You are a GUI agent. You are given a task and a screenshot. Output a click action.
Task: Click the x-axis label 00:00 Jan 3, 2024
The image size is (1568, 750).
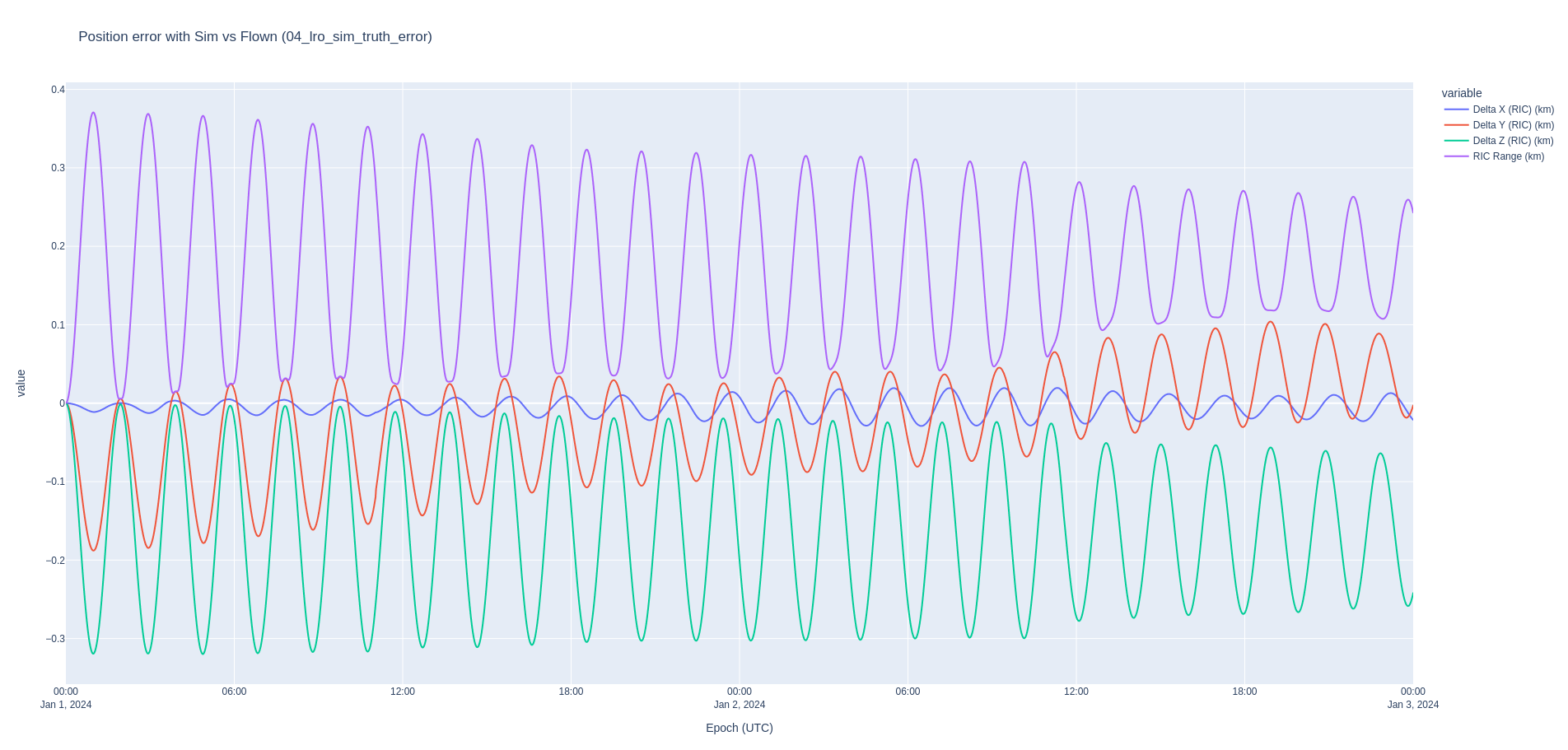[1413, 698]
